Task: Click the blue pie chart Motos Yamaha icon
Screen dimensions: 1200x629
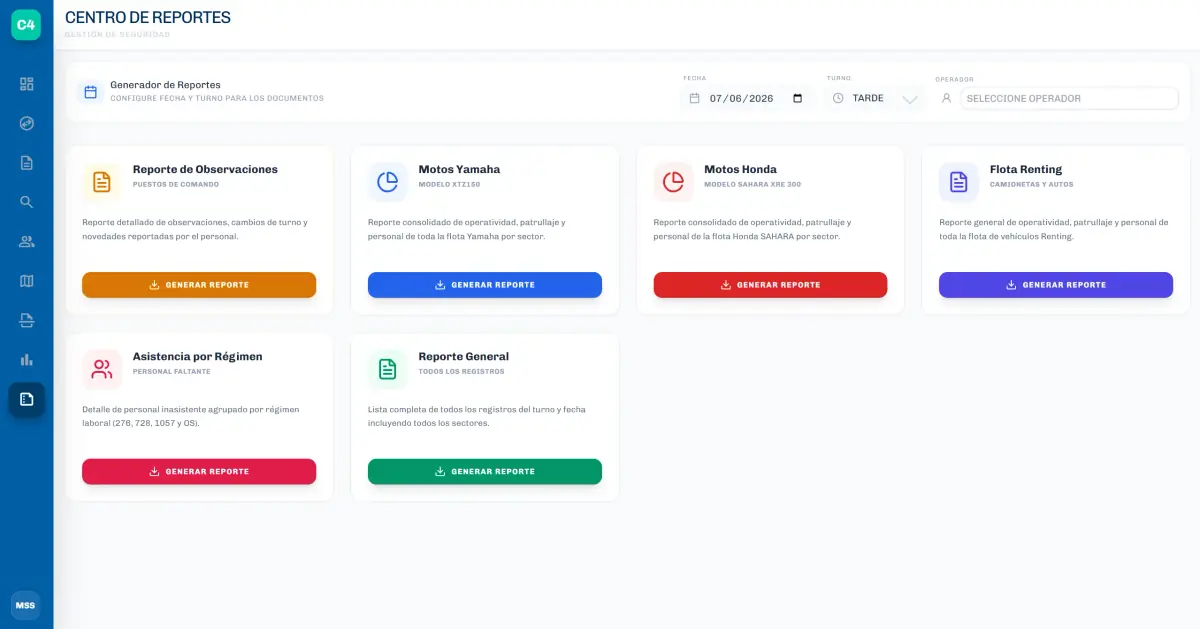Action: point(388,182)
